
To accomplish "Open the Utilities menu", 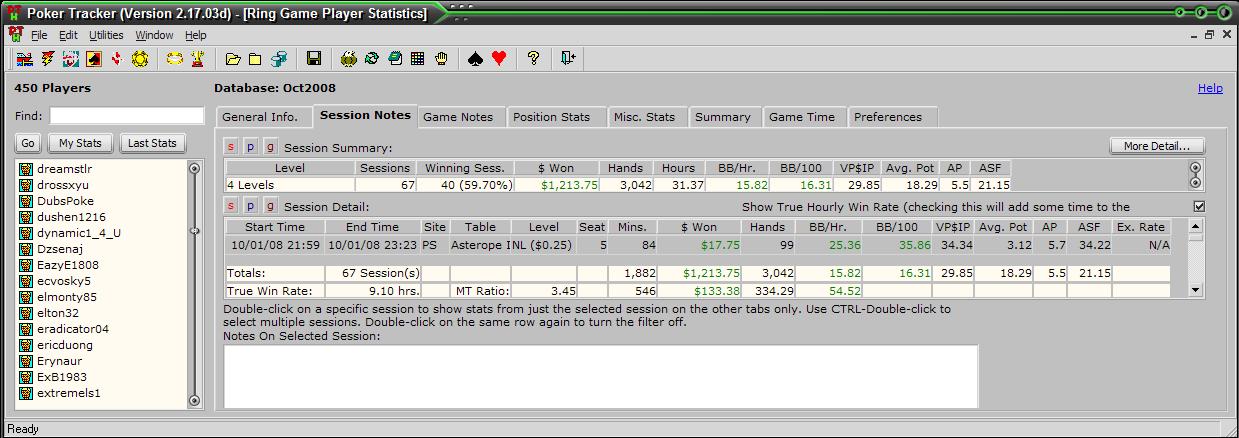I will point(106,35).
